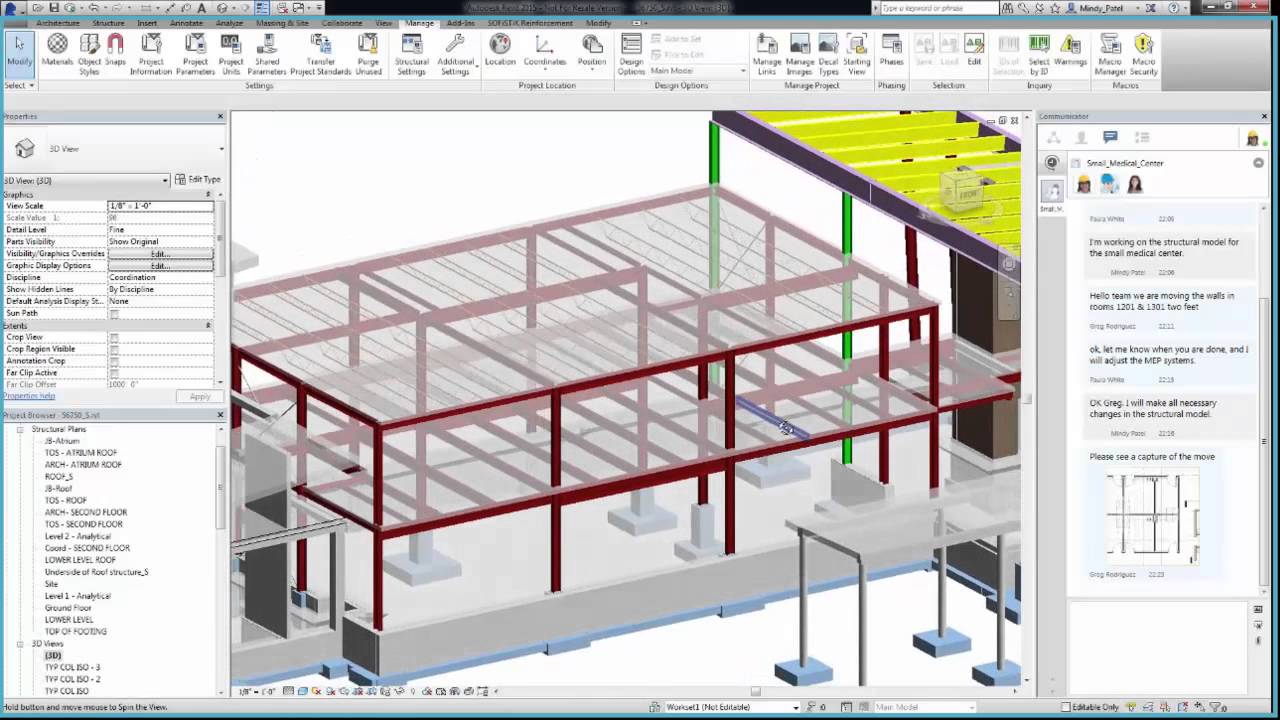This screenshot has width=1280, height=720.
Task: Open the Collaborate ribbon tab
Action: point(342,23)
